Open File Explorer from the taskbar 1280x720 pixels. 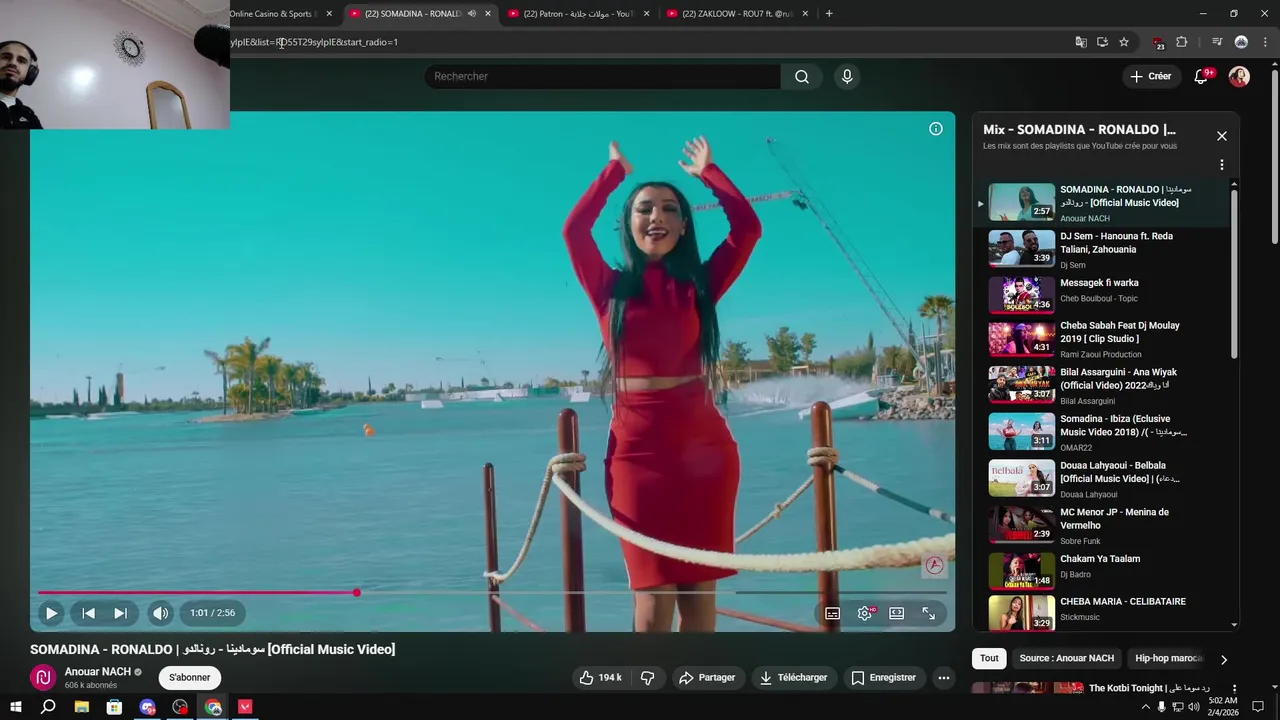point(81,707)
